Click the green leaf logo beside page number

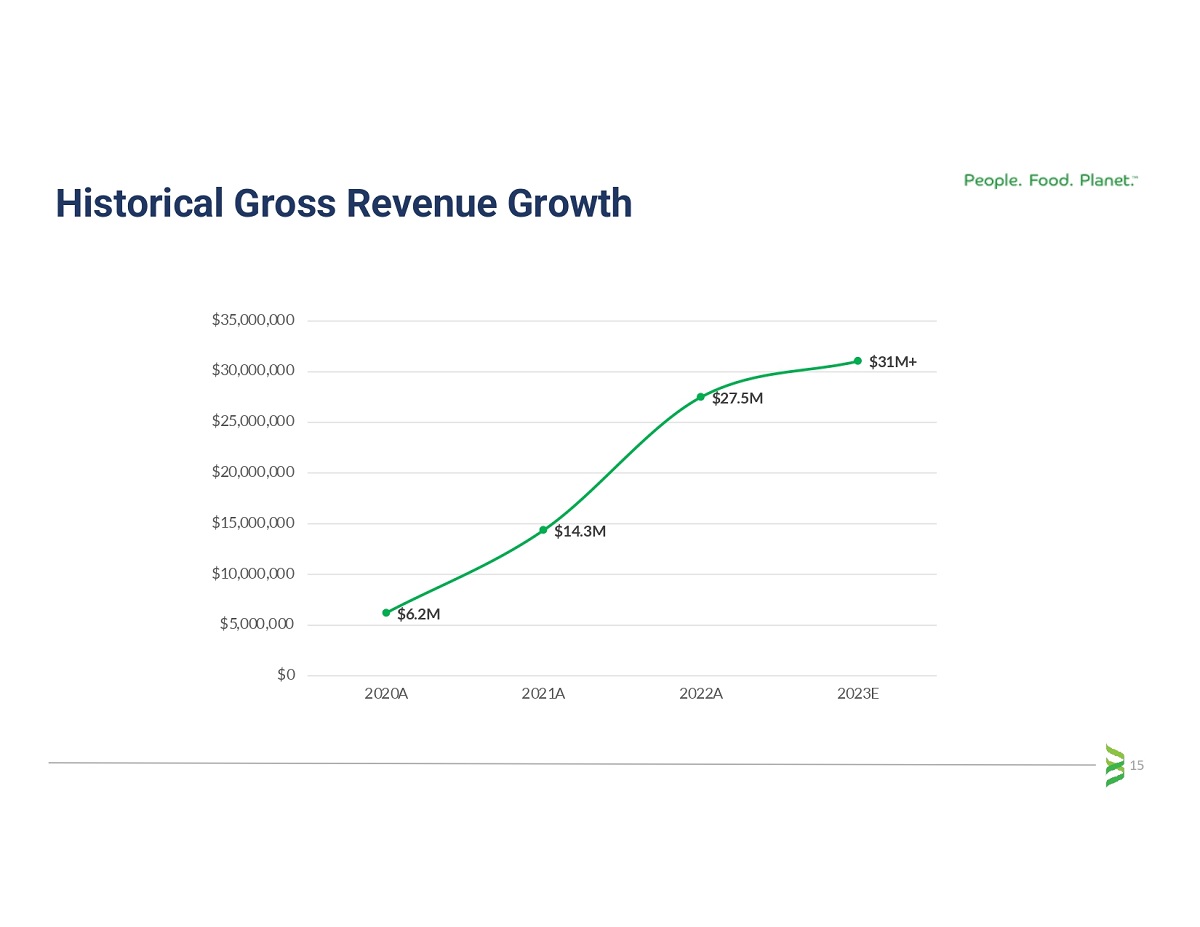[1114, 765]
